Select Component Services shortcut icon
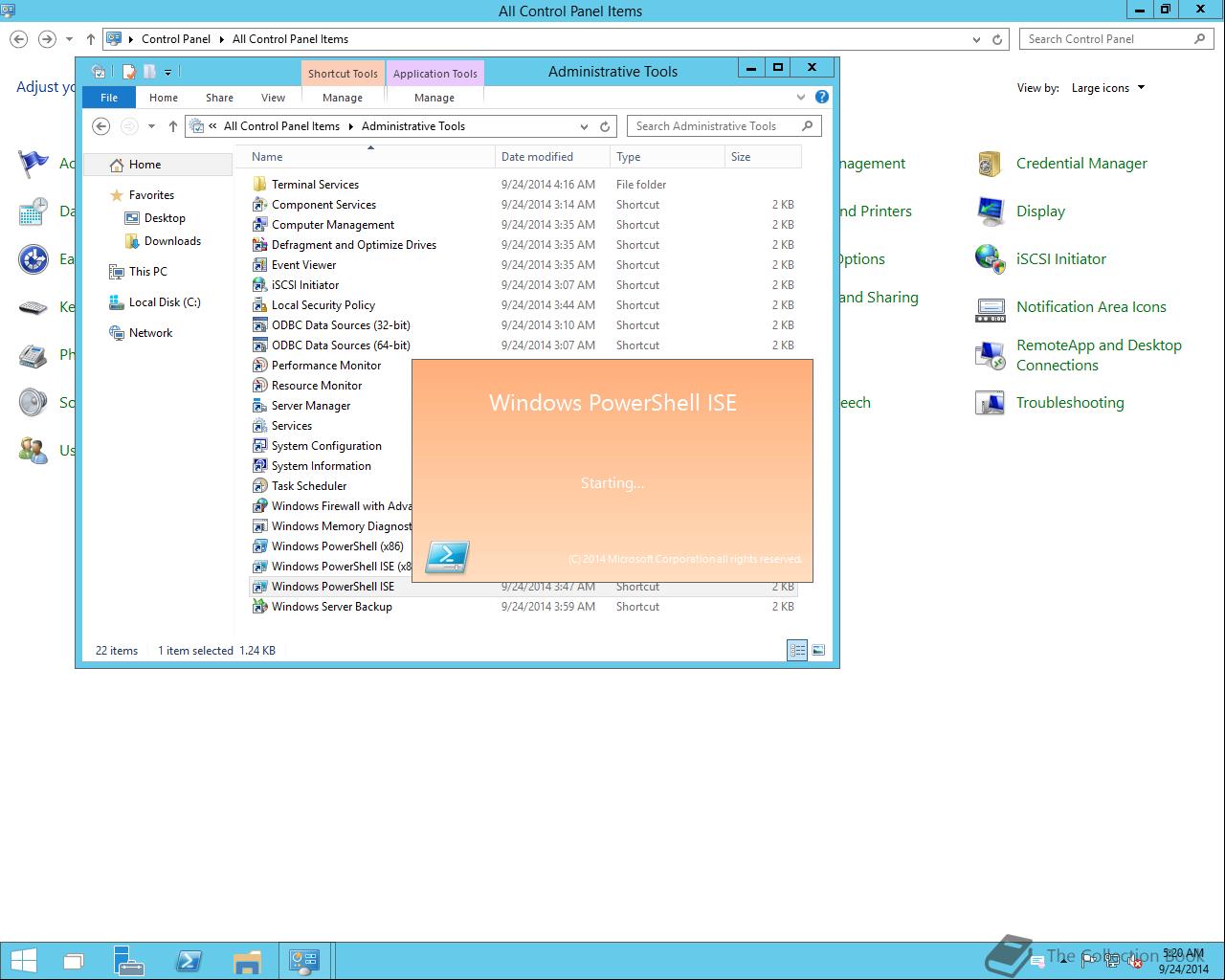Image resolution: width=1225 pixels, height=980 pixels. click(259, 205)
